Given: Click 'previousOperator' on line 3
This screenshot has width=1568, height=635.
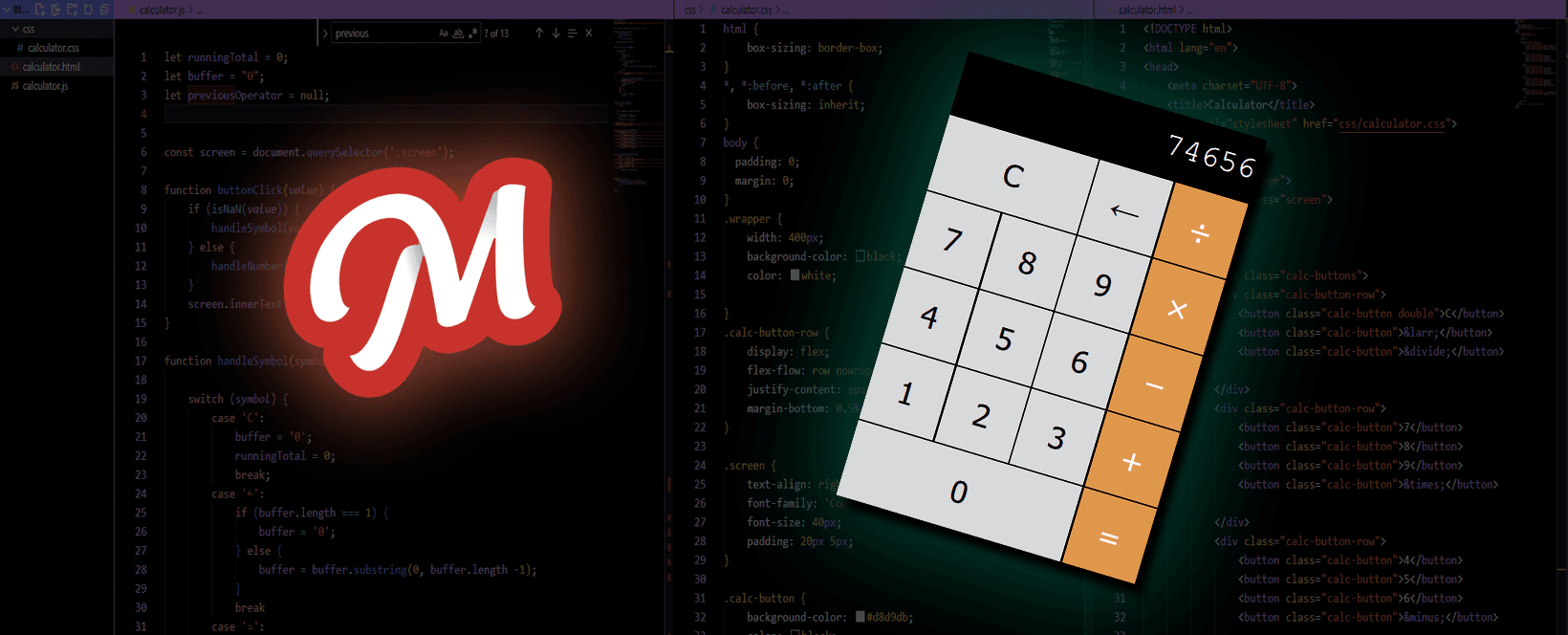Looking at the screenshot, I should coord(235,96).
